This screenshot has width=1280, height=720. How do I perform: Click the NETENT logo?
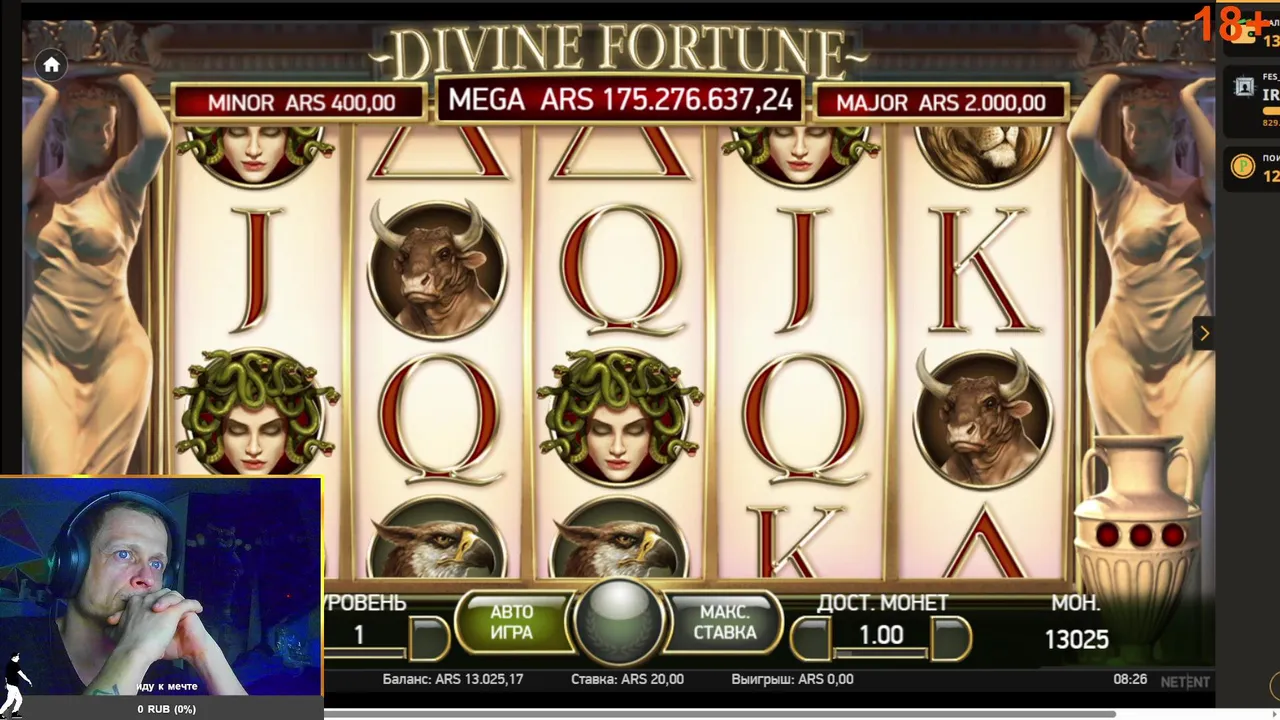(x=1185, y=681)
